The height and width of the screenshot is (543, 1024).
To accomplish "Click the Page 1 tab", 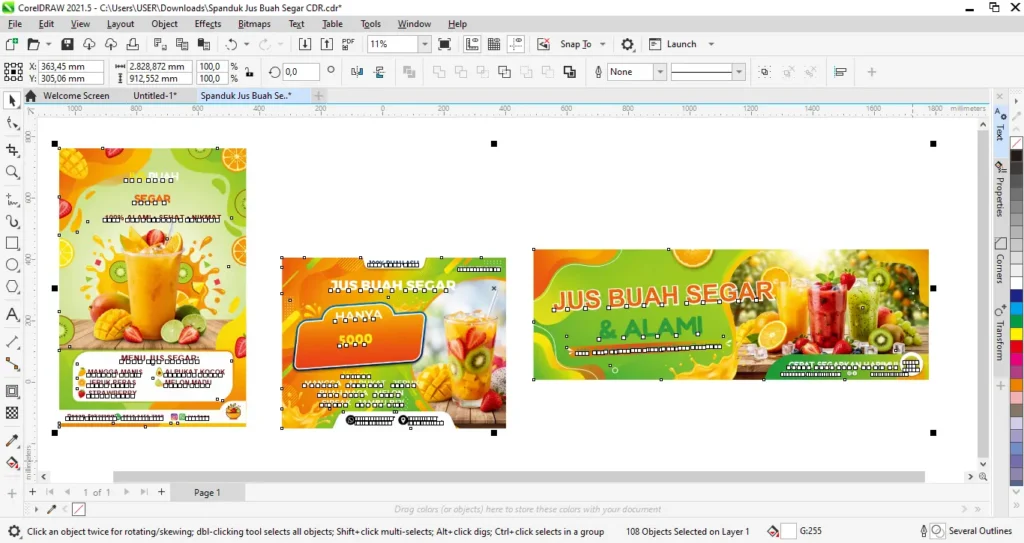I will click(207, 493).
